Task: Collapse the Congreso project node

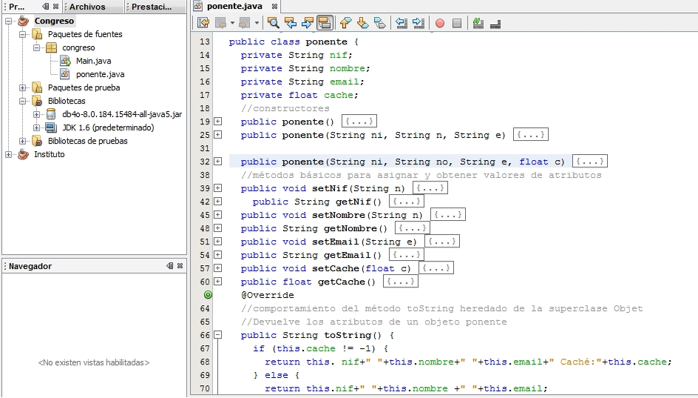Action: 8,21
